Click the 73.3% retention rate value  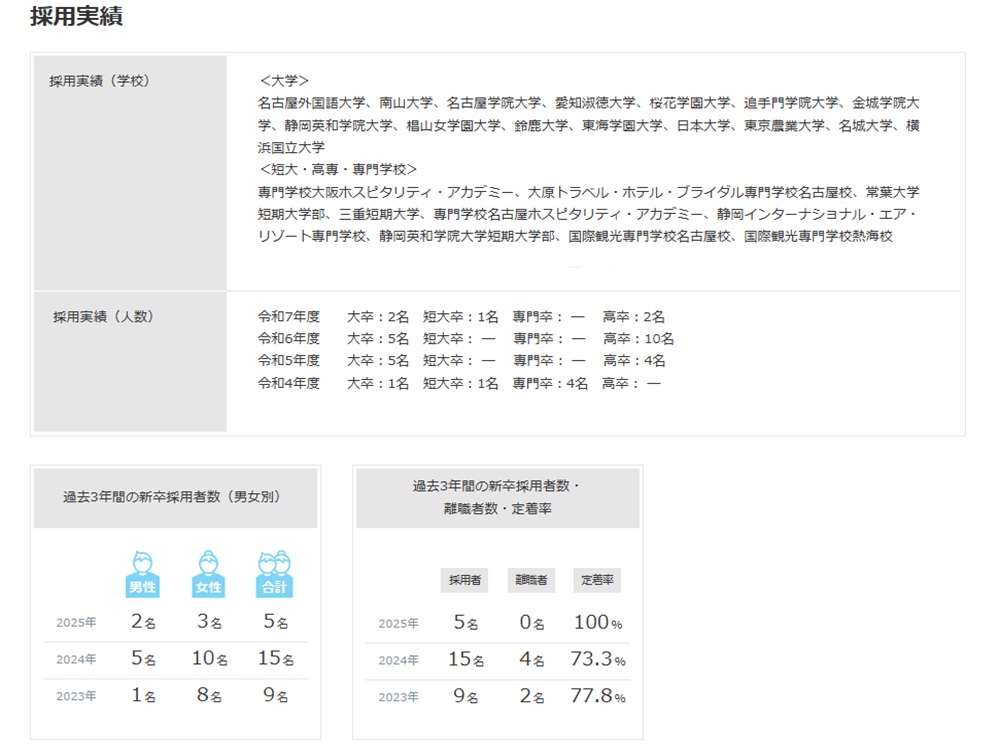tap(599, 660)
